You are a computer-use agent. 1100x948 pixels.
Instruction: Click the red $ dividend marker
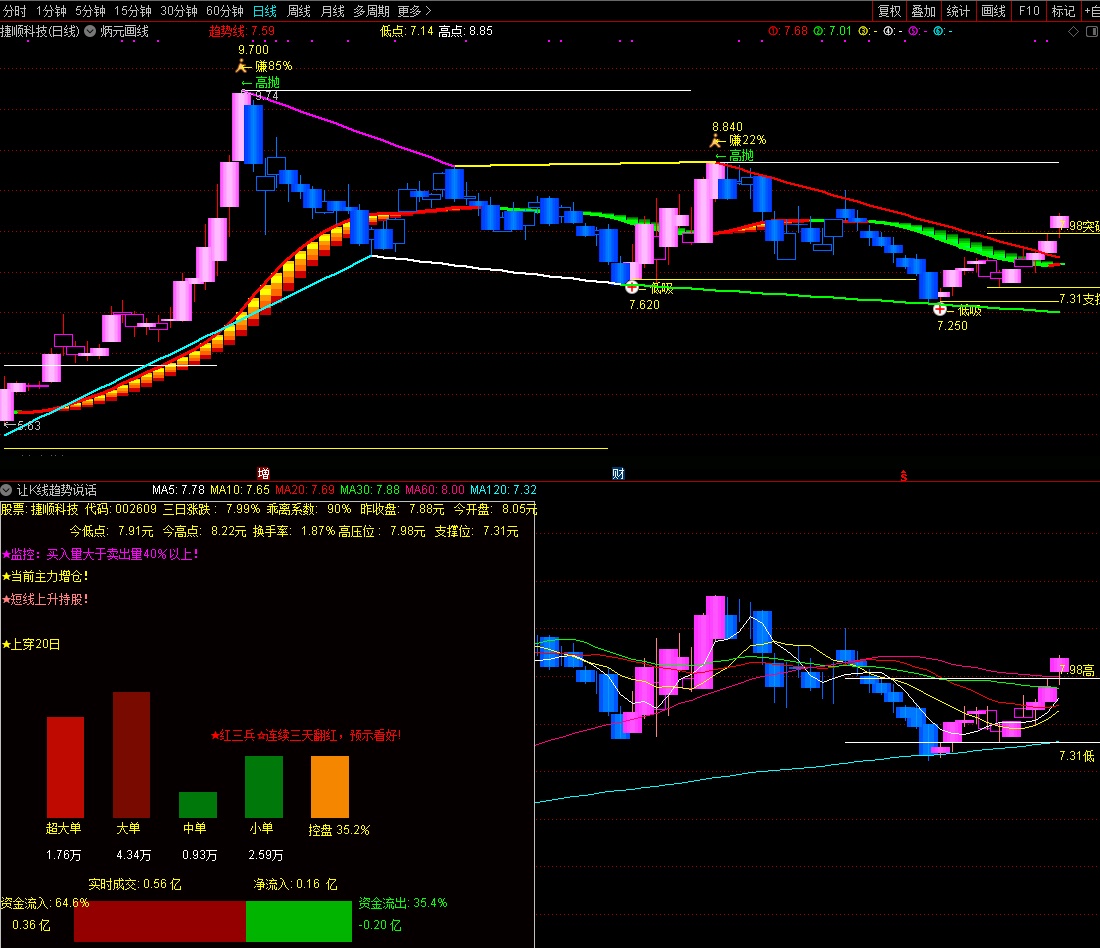click(904, 476)
